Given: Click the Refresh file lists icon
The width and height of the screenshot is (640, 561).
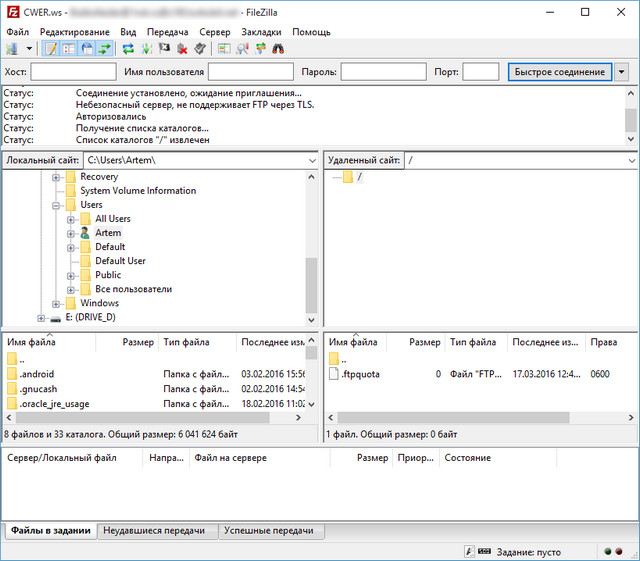Looking at the screenshot, I should coord(128,48).
